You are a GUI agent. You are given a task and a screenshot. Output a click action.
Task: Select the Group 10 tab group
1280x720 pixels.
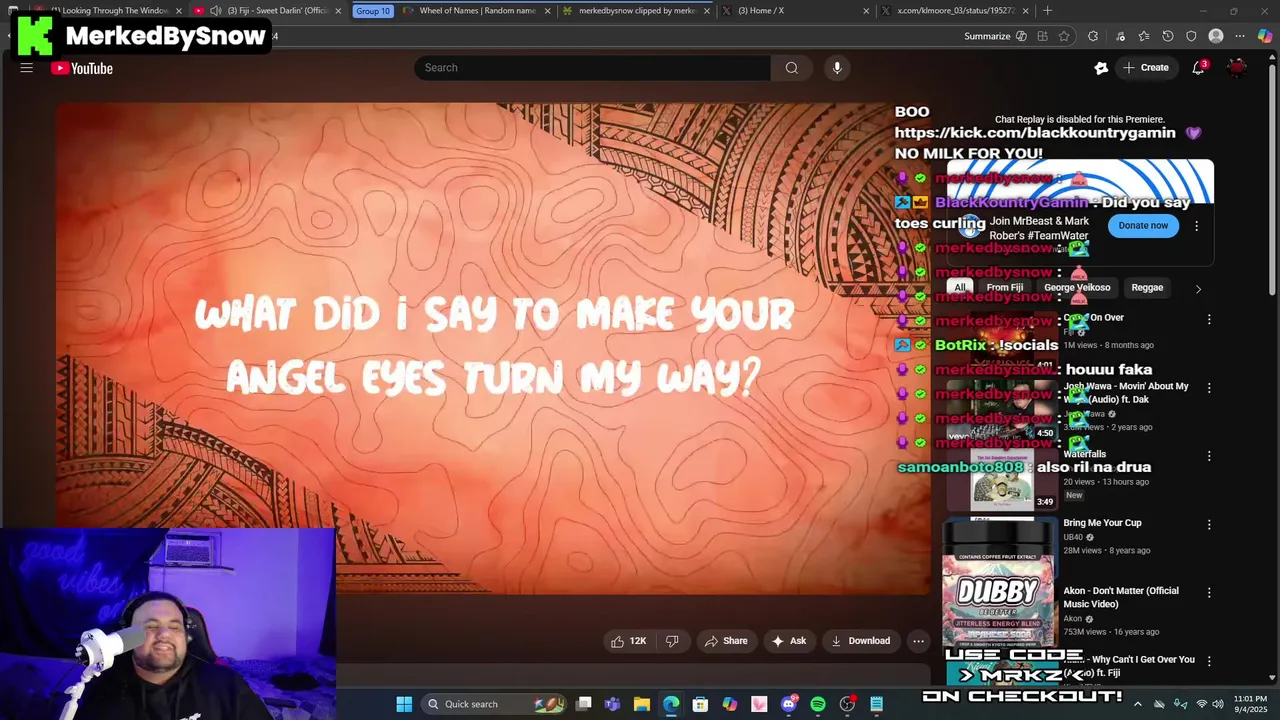pos(372,11)
